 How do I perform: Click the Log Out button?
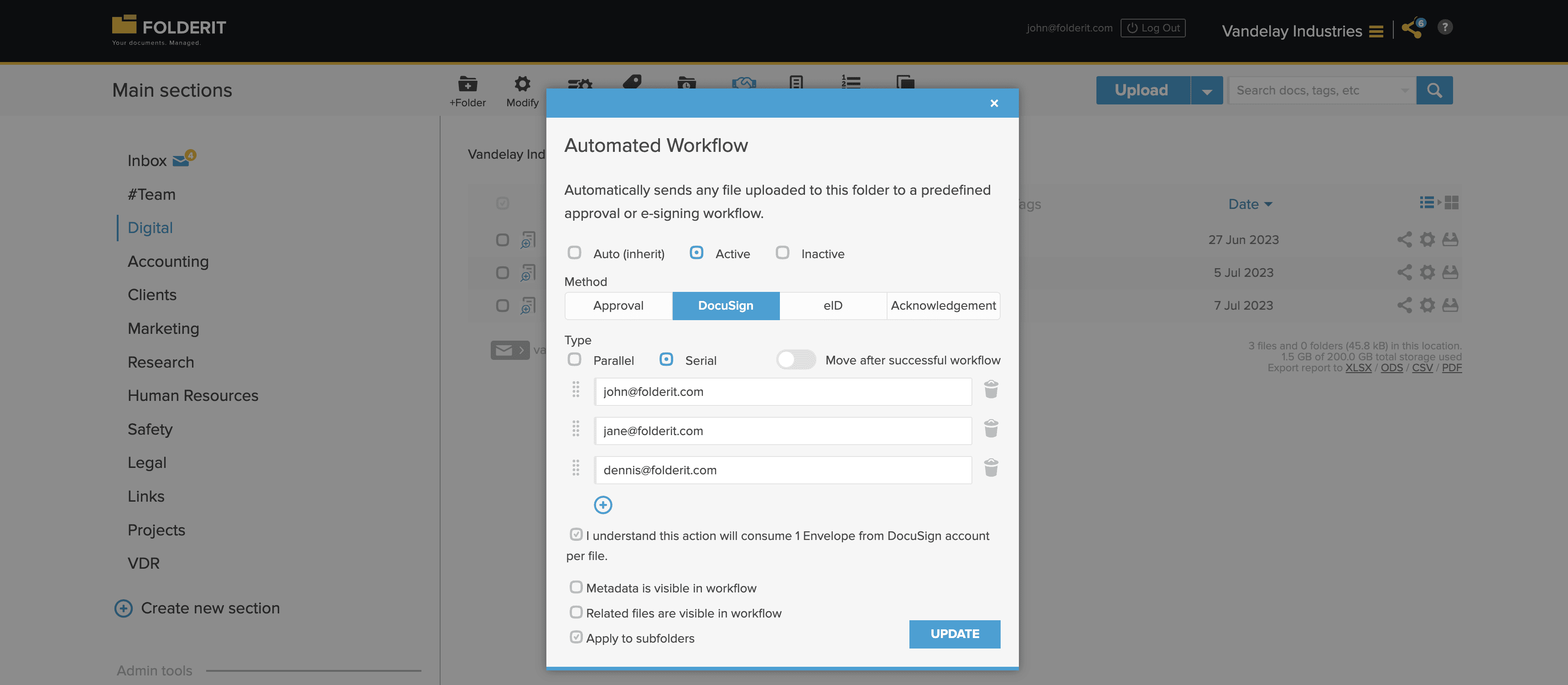pos(1153,28)
